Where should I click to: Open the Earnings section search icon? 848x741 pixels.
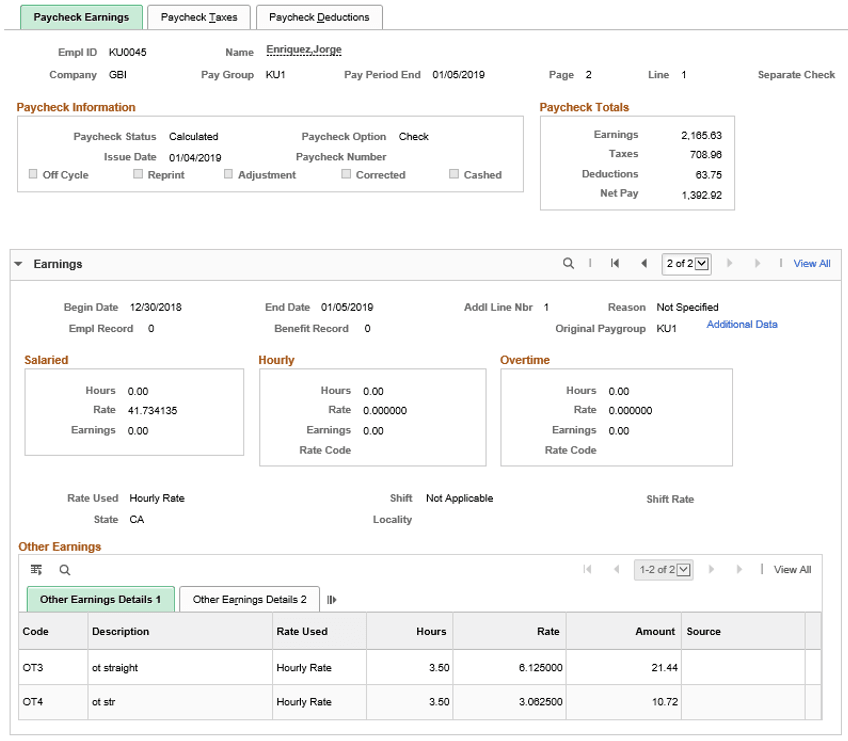tap(570, 263)
